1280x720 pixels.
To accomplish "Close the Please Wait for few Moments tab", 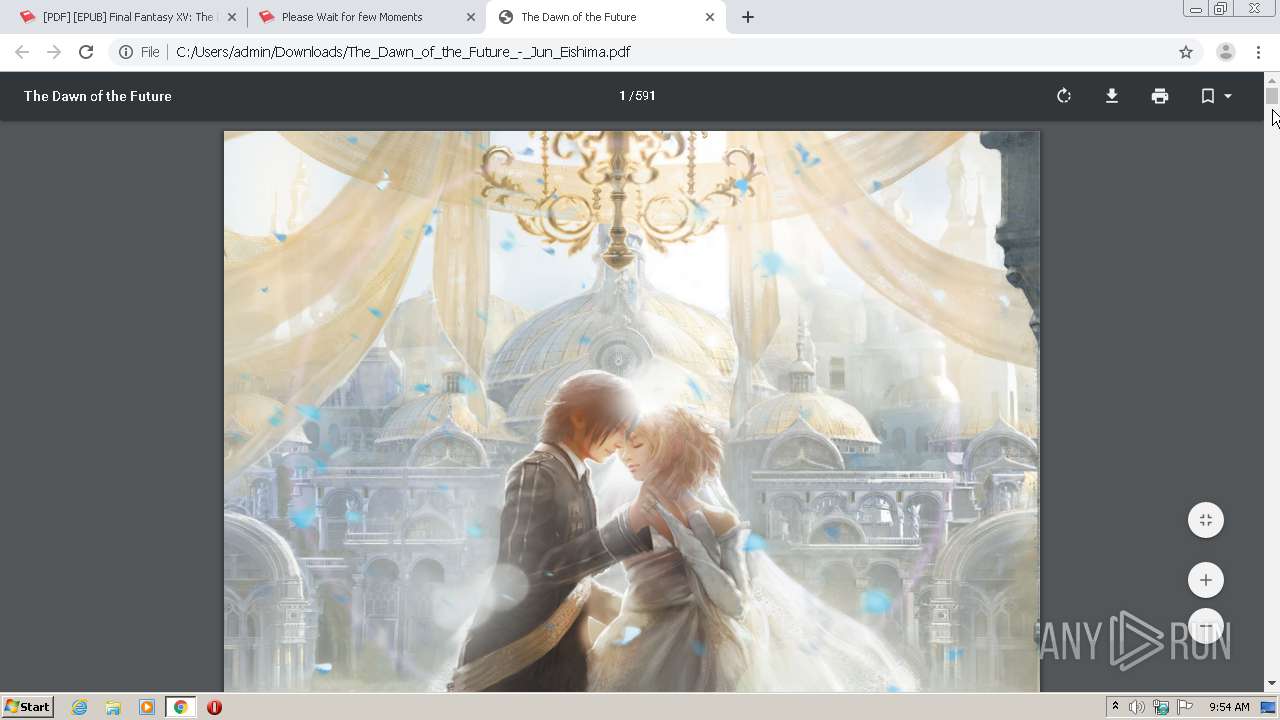I will coord(471,17).
